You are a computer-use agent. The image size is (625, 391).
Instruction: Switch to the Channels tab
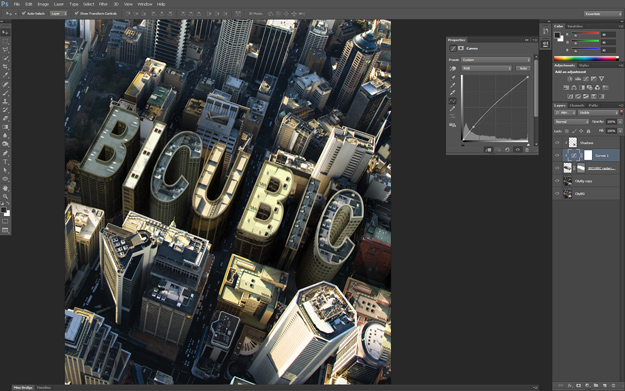point(576,106)
